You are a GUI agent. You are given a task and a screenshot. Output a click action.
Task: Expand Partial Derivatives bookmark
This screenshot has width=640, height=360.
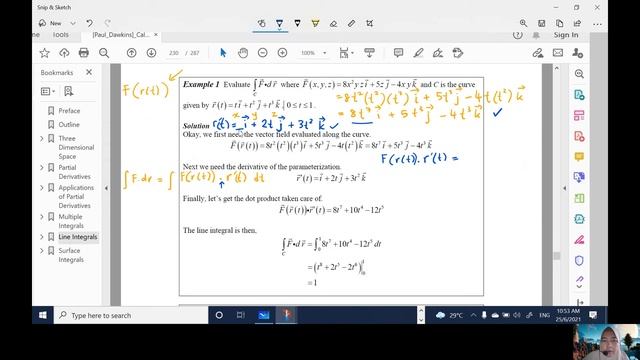(x=42, y=168)
